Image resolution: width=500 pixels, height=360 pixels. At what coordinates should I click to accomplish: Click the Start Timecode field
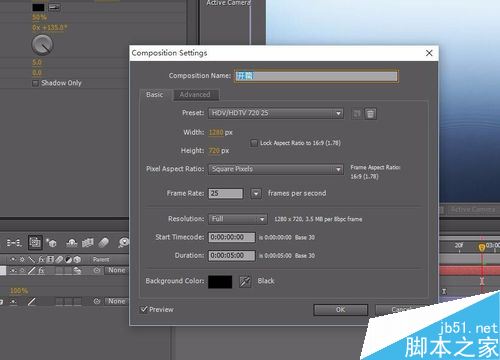(232, 237)
